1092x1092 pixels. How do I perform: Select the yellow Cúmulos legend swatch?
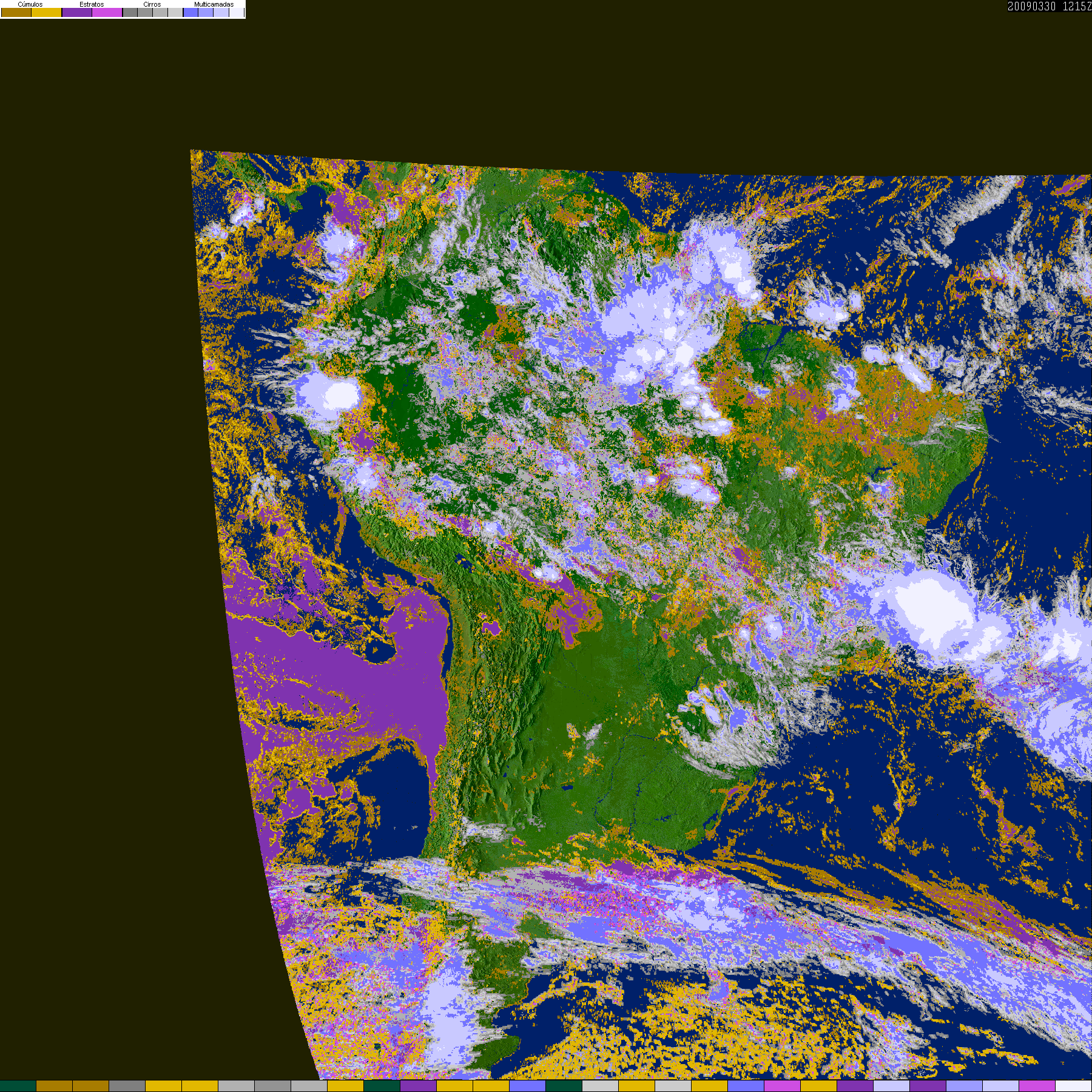point(47,12)
